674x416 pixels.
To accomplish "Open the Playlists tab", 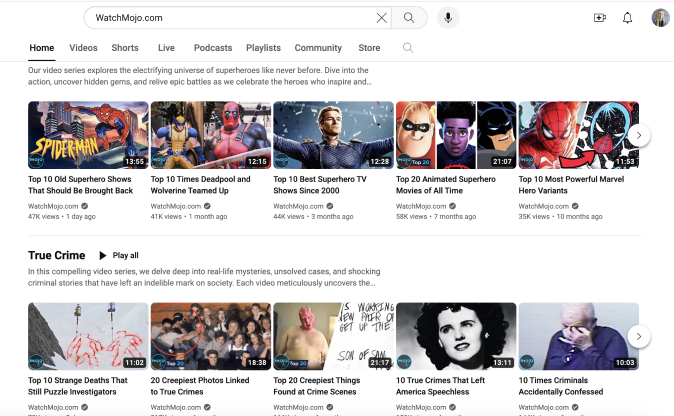I will click(x=263, y=48).
